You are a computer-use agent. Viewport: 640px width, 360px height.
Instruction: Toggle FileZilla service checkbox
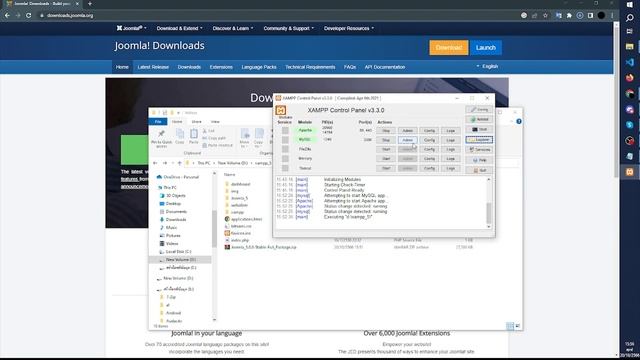tap(285, 149)
